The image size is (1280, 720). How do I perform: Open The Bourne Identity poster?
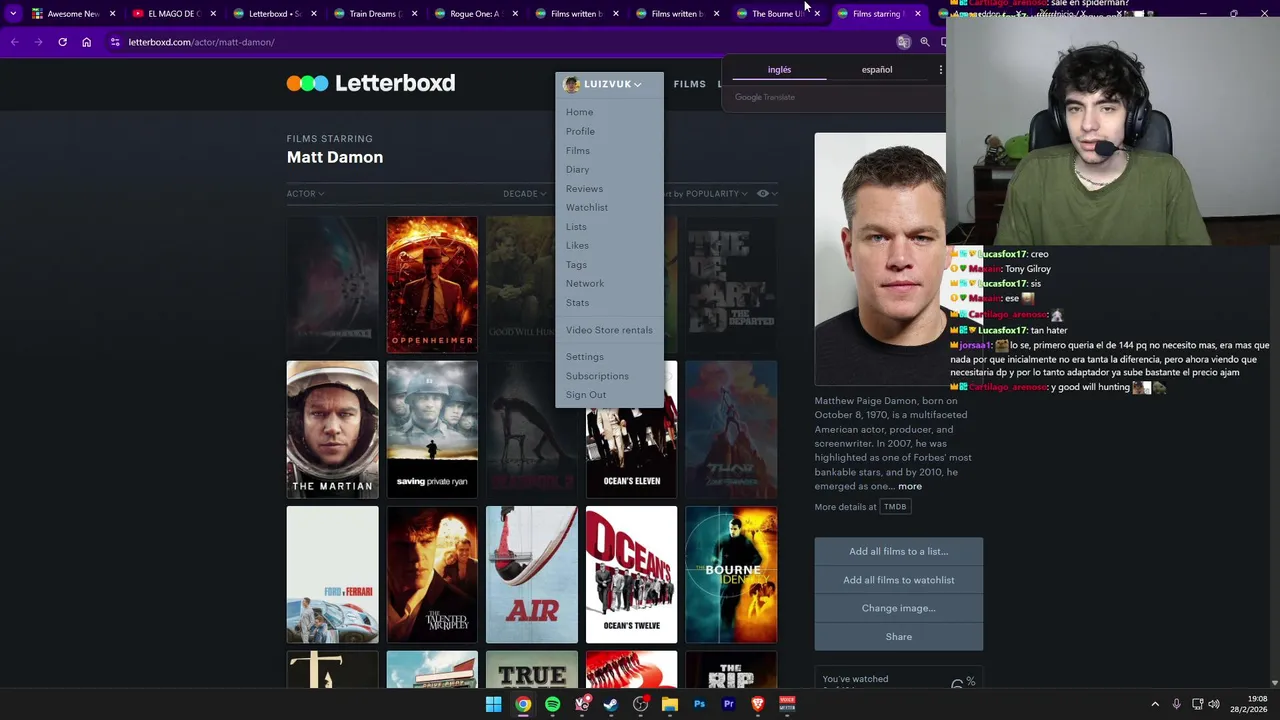(x=731, y=575)
